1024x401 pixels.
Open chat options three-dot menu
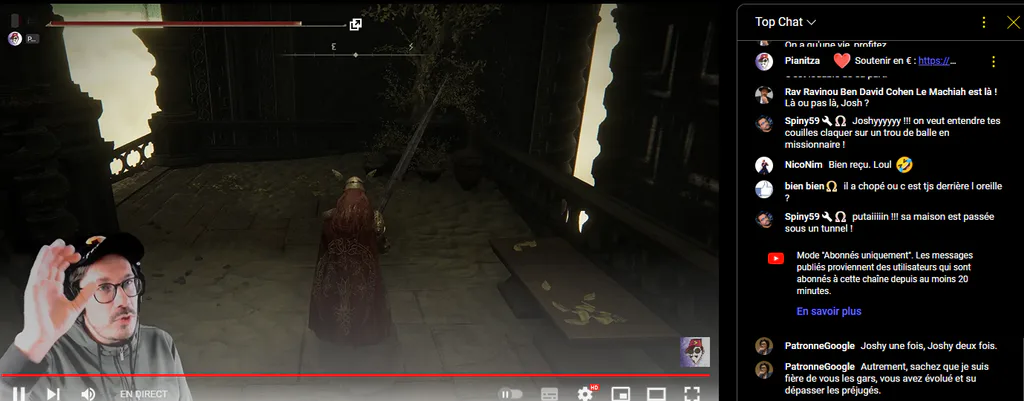pyautogui.click(x=984, y=22)
